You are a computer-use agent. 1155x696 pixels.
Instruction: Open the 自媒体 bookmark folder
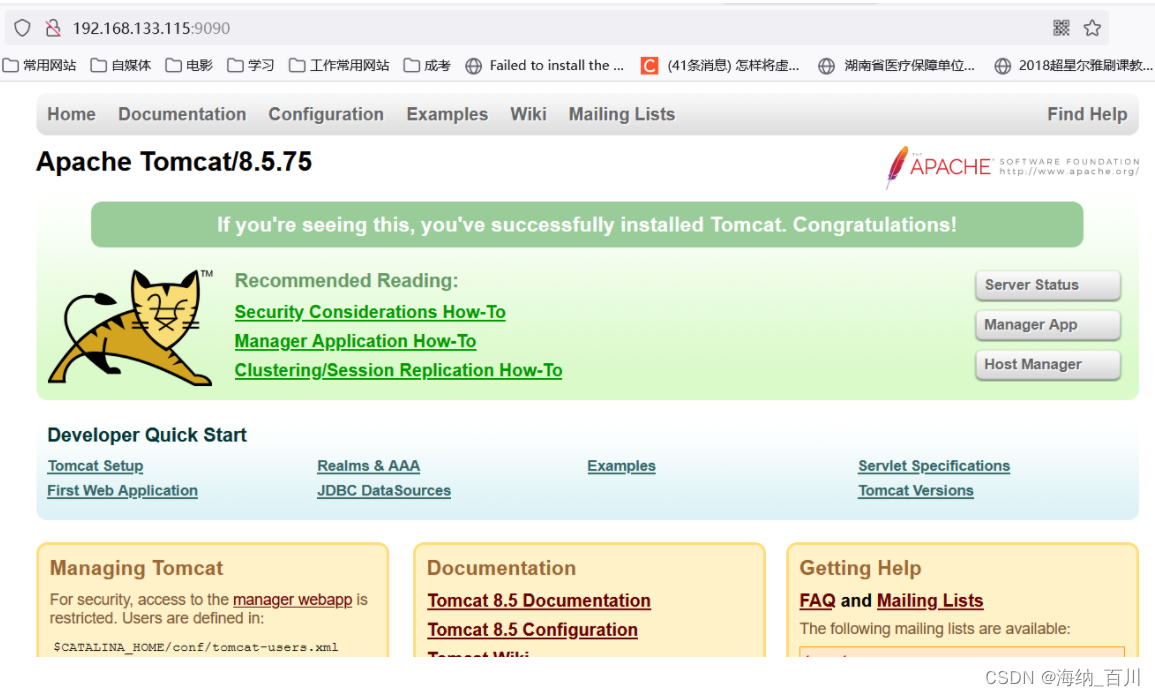point(121,66)
